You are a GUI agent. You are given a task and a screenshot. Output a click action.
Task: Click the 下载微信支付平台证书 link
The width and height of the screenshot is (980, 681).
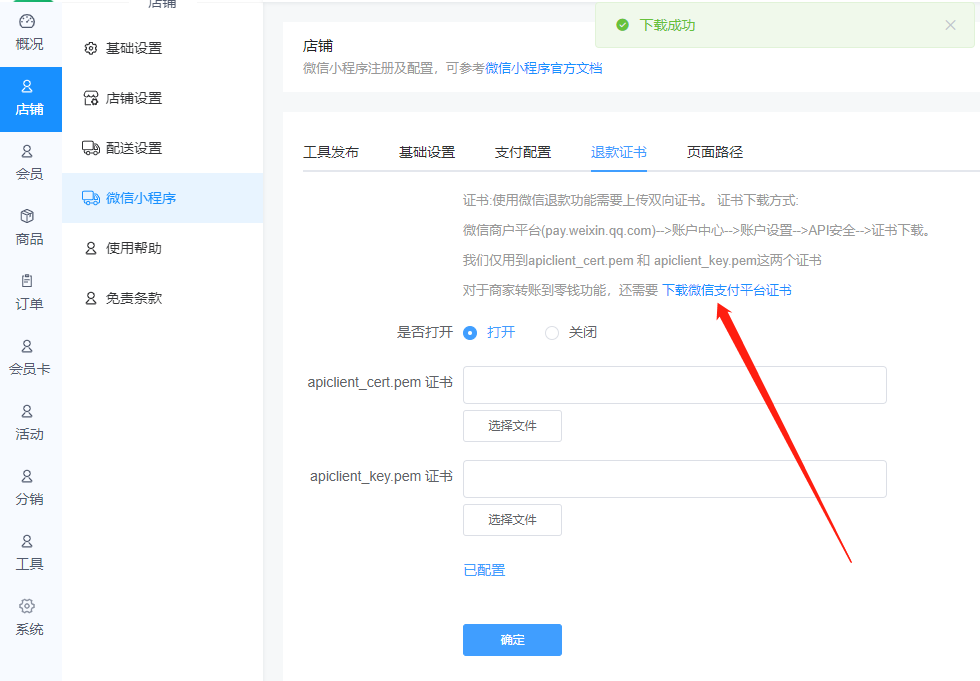[727, 290]
